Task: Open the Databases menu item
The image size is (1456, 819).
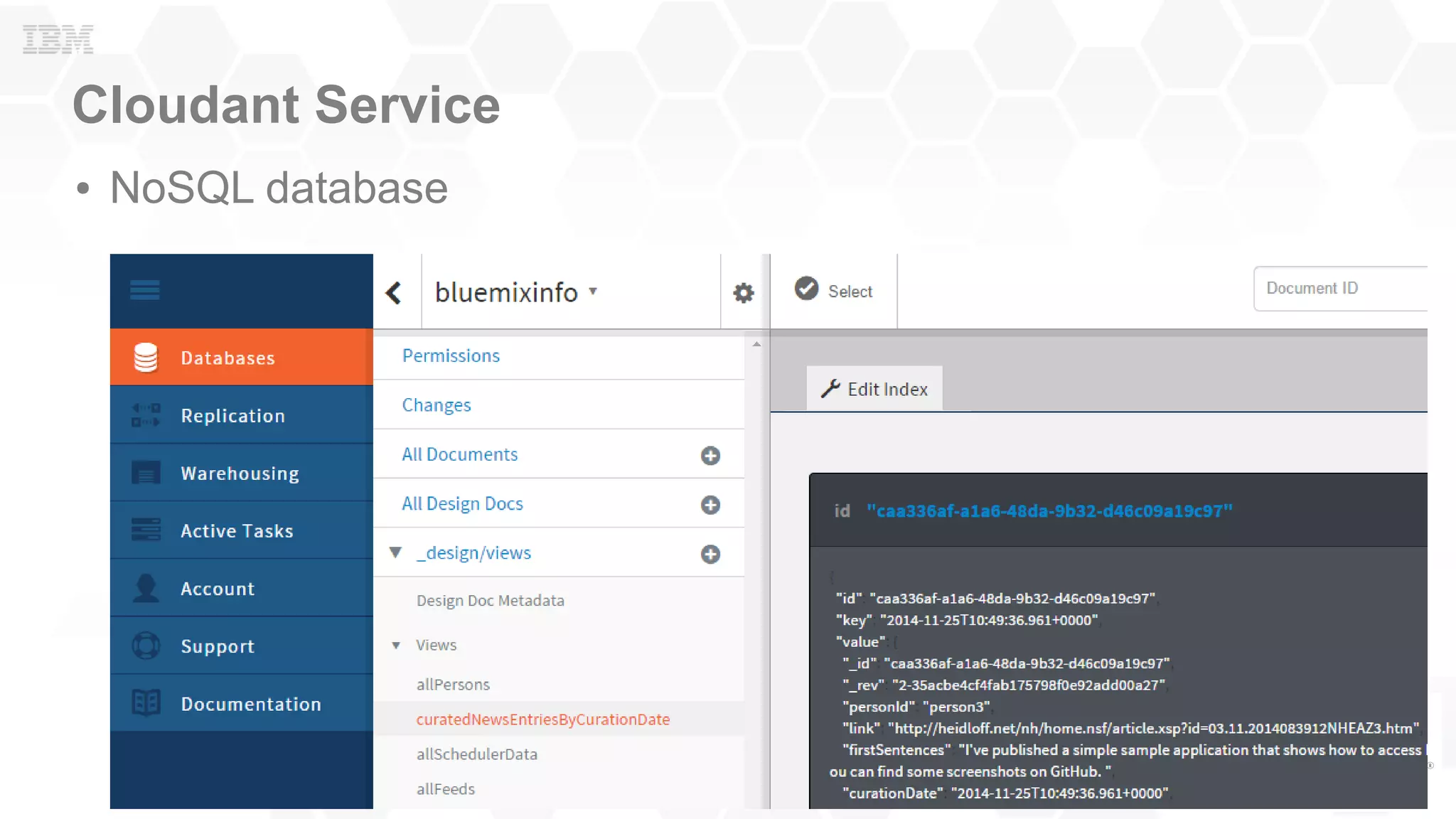Action: (x=242, y=358)
